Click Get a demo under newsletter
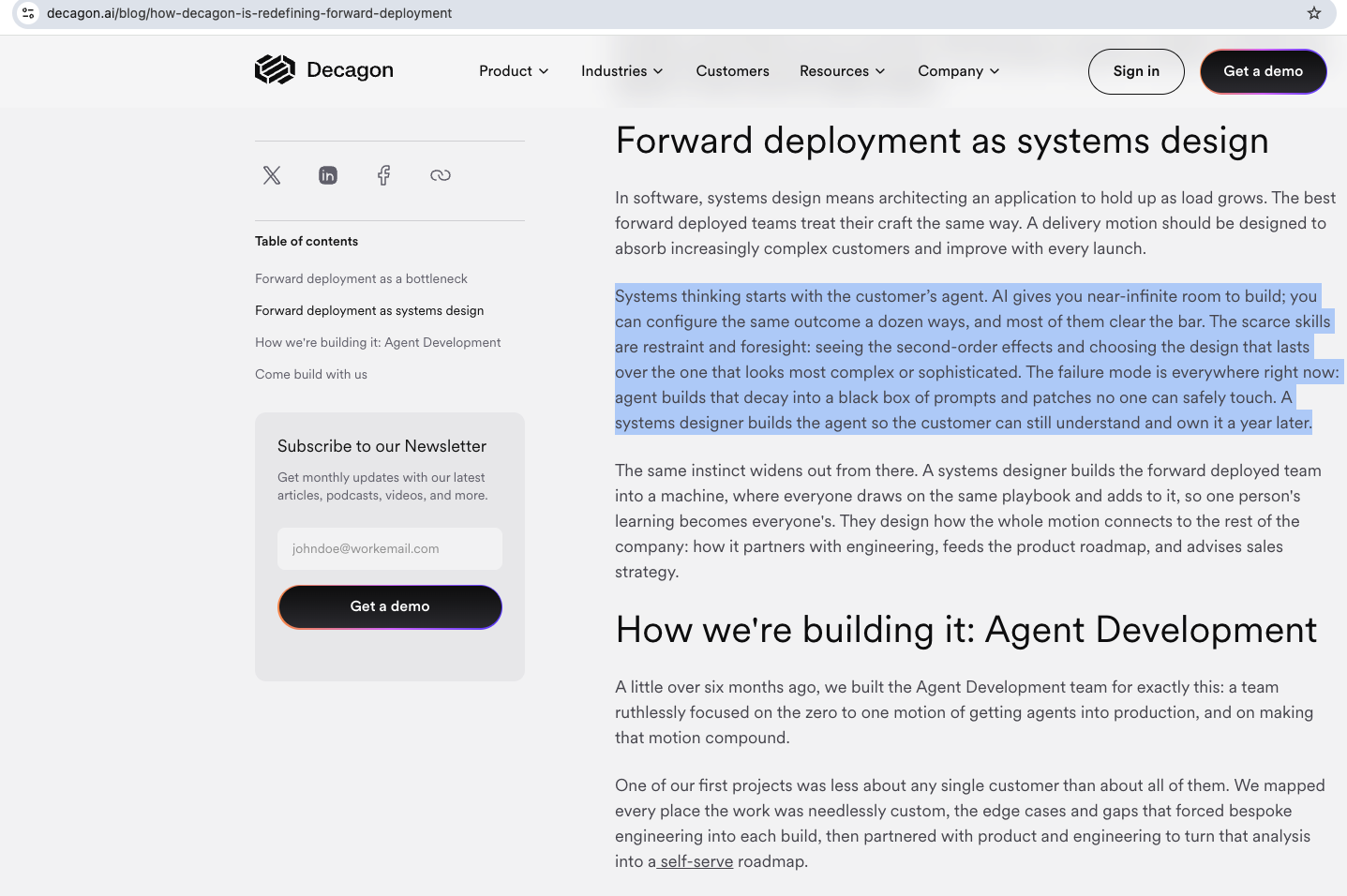The width and height of the screenshot is (1347, 896). point(390,606)
